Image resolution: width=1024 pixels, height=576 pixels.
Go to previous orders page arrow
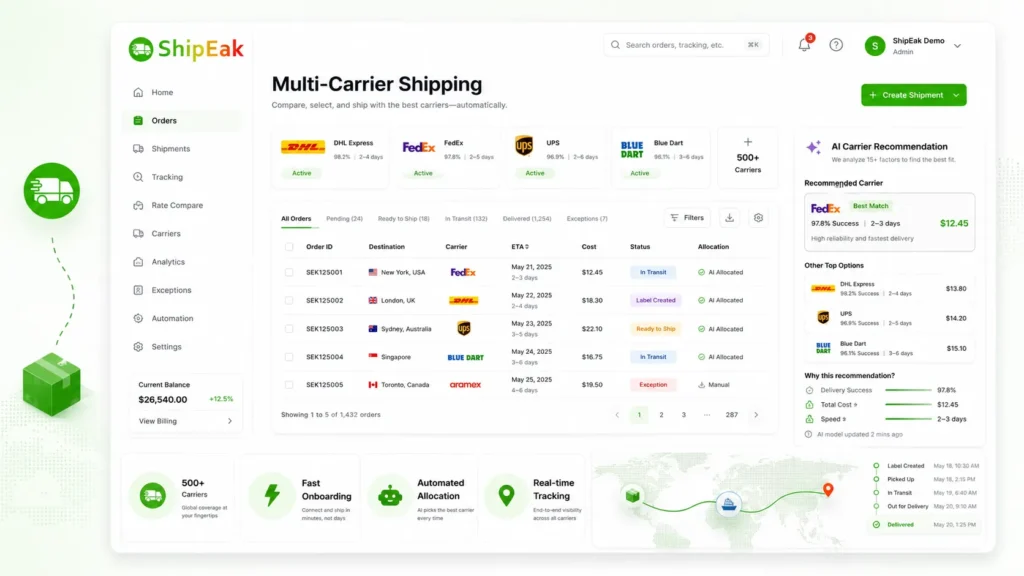(x=617, y=415)
